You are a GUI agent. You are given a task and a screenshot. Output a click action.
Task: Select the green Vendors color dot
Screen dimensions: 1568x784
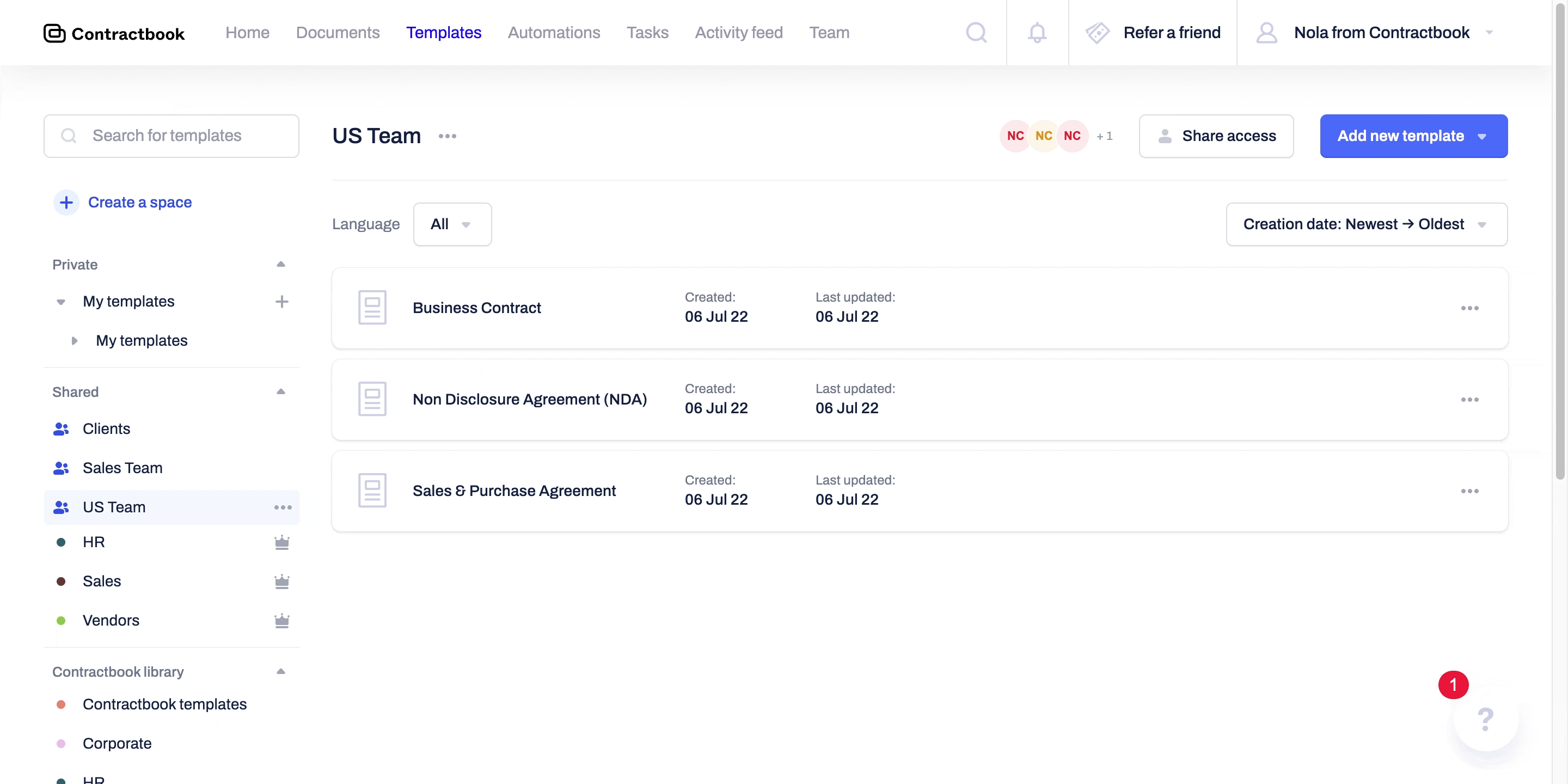pyautogui.click(x=61, y=621)
